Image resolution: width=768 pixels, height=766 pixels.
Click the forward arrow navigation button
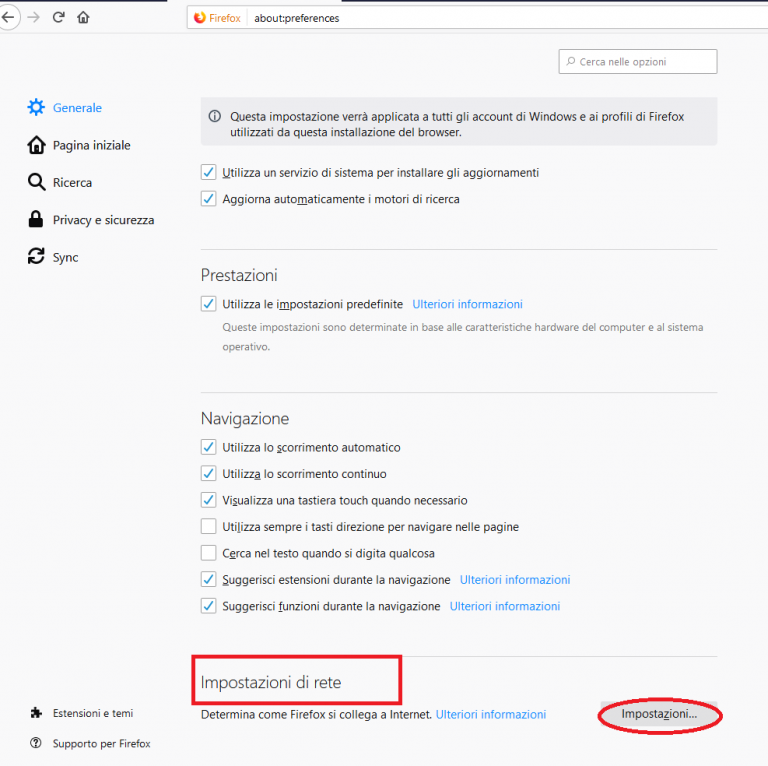(33, 18)
